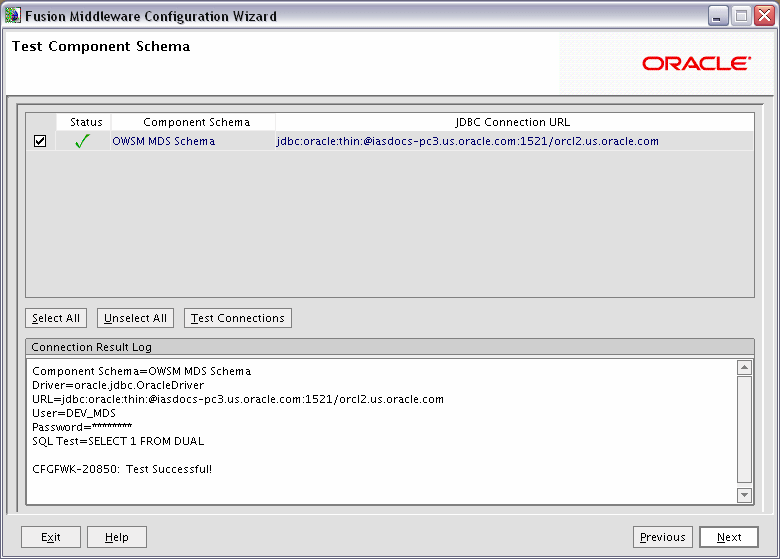Proceed with the Next button
This screenshot has height=559, width=780.
click(729, 537)
